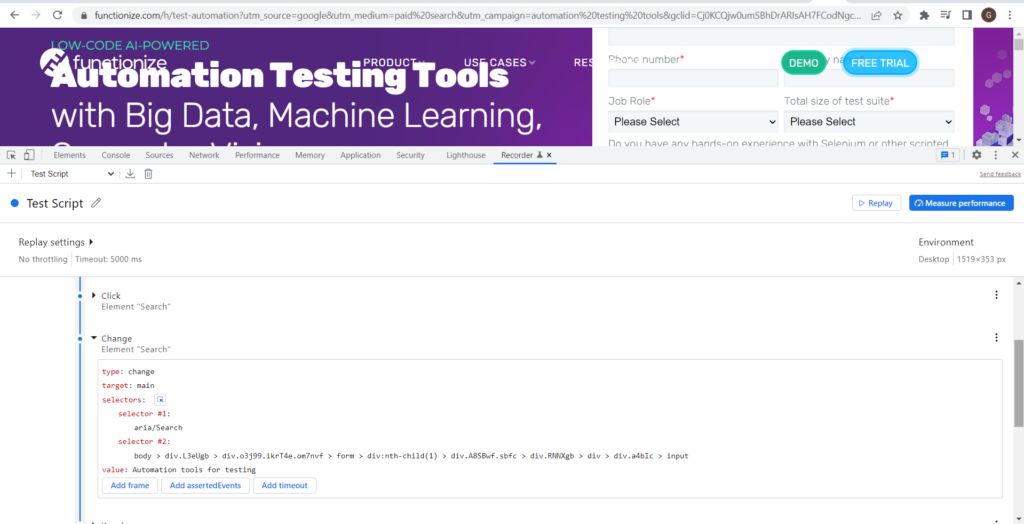Open Chrome three-dot menu
This screenshot has width=1024, height=524.
[x=1010, y=14]
